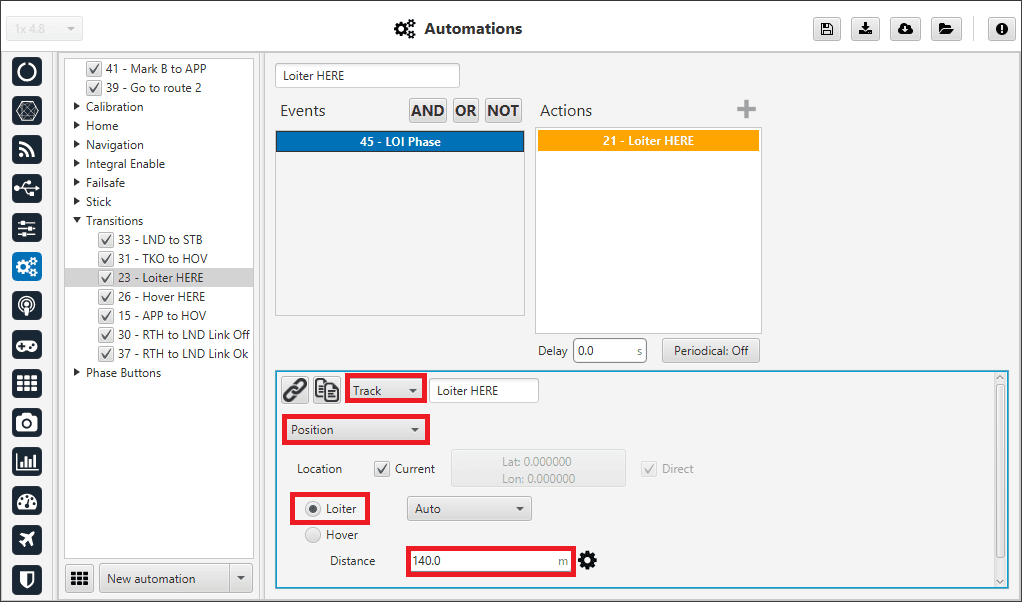Viewport: 1022px width, 602px height.
Task: Click the Distance input field
Action: tap(482, 561)
